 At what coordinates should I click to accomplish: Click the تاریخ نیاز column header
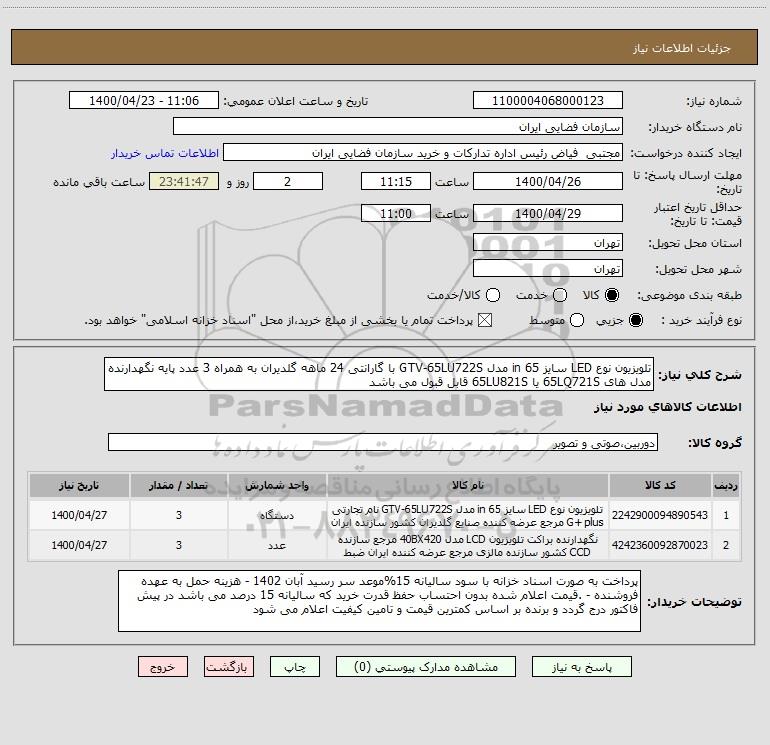tap(79, 486)
